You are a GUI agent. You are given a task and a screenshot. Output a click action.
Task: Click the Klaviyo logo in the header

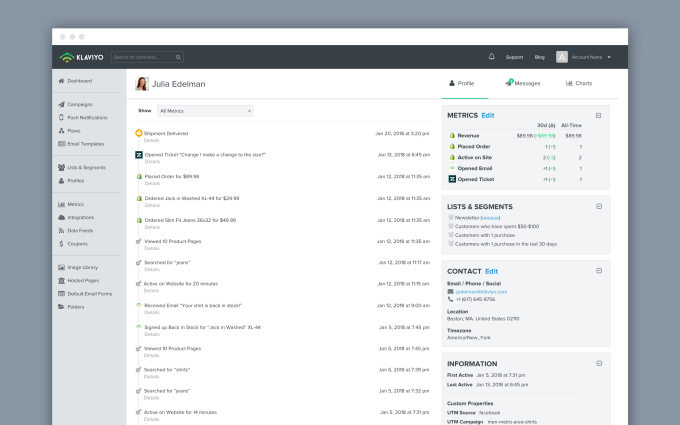pos(80,57)
